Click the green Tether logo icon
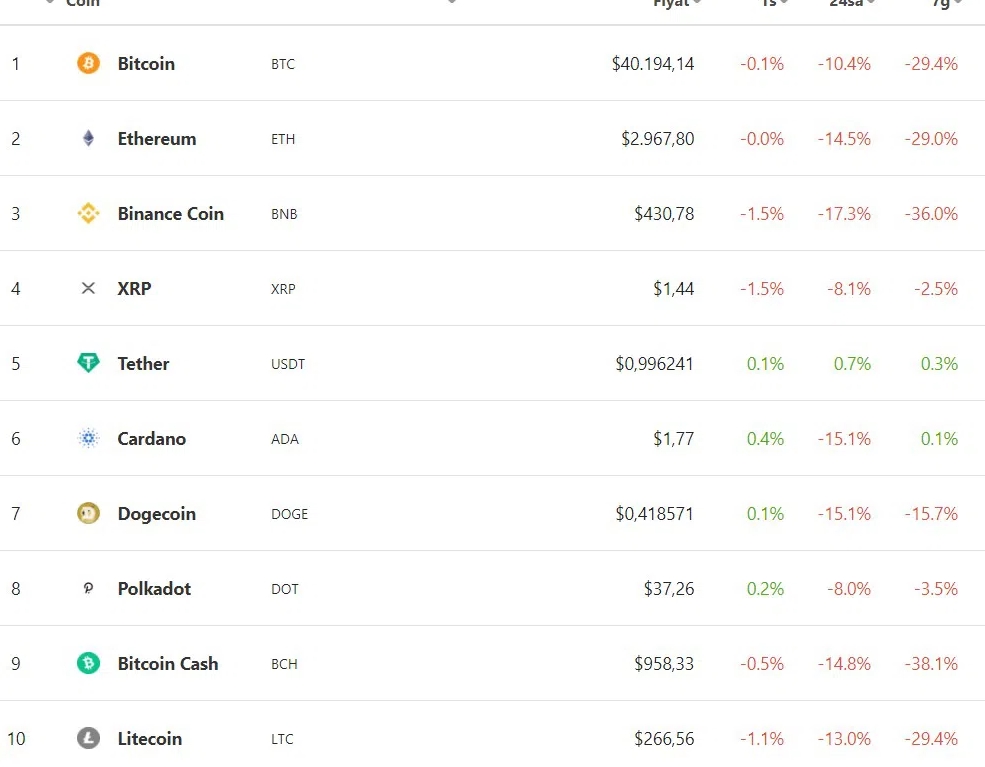 click(89, 364)
